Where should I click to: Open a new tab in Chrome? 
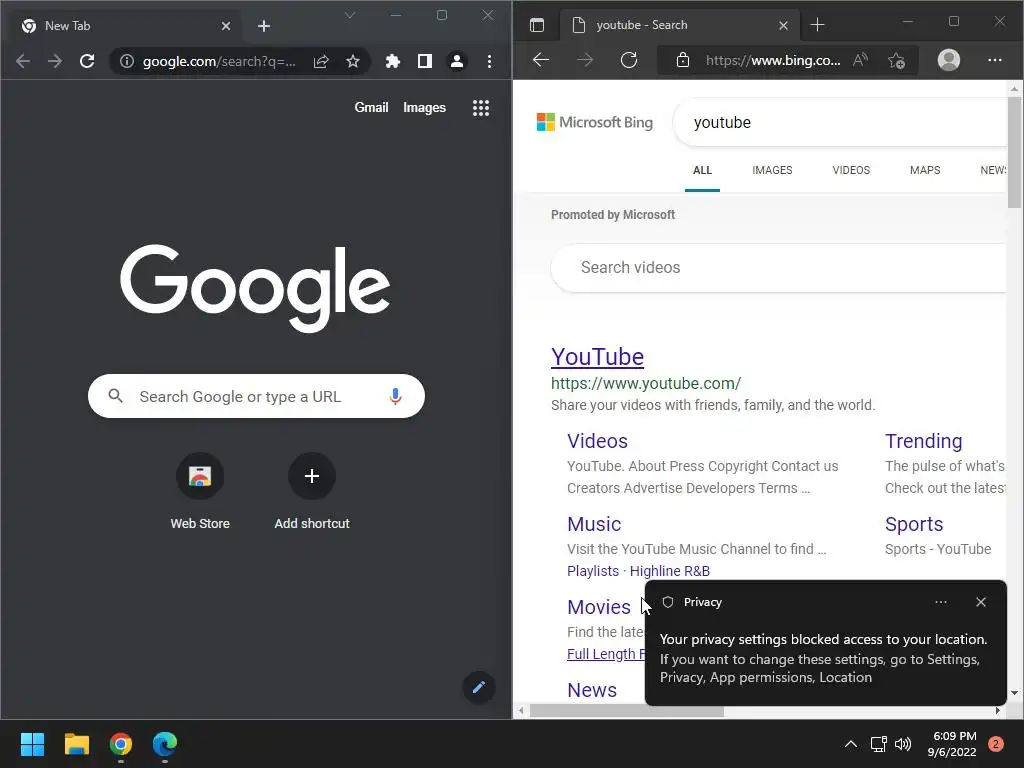coord(264,26)
